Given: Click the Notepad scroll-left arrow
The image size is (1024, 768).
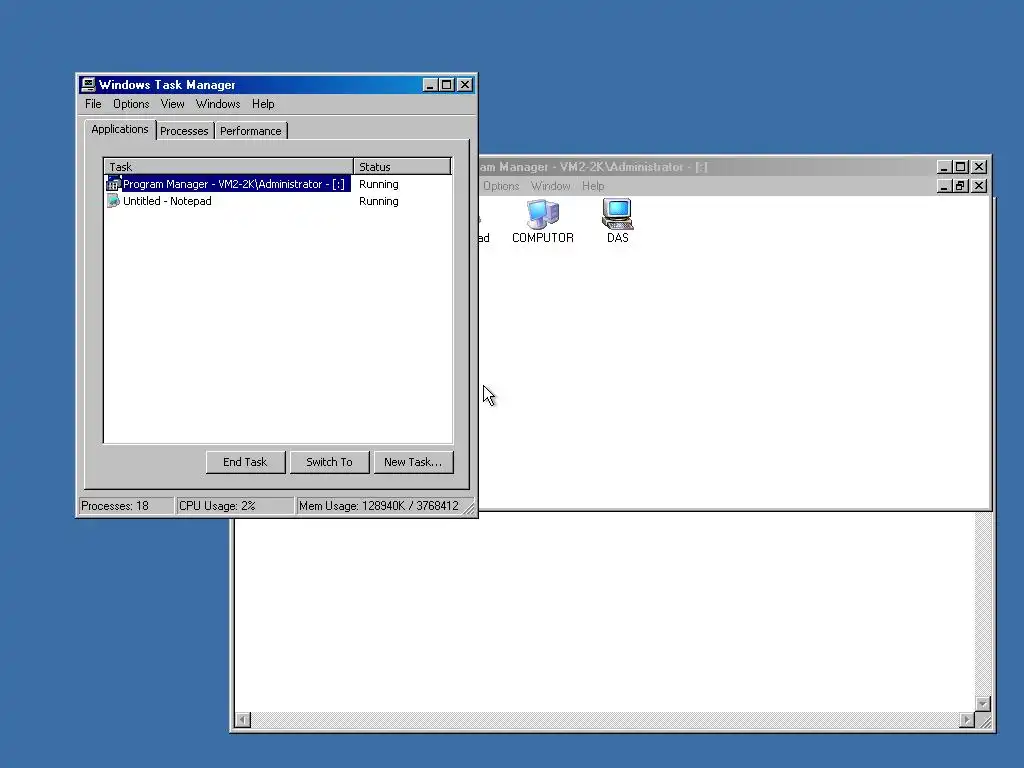Looking at the screenshot, I should [243, 720].
